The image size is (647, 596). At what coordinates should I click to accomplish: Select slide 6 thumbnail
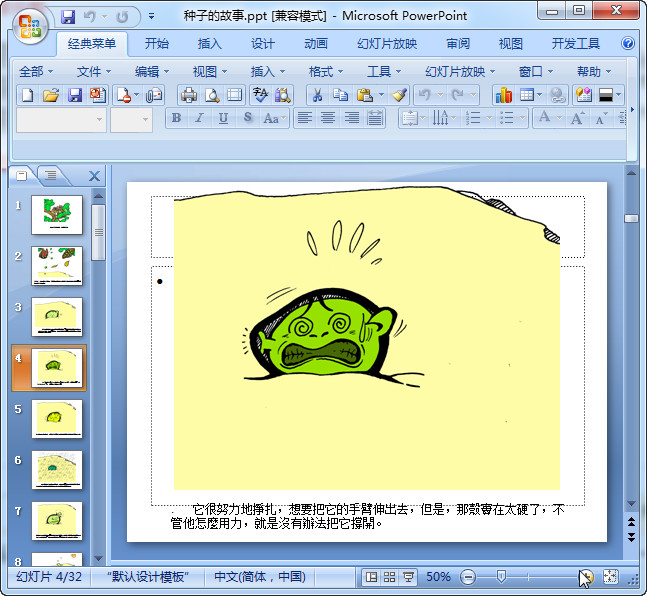[57, 470]
